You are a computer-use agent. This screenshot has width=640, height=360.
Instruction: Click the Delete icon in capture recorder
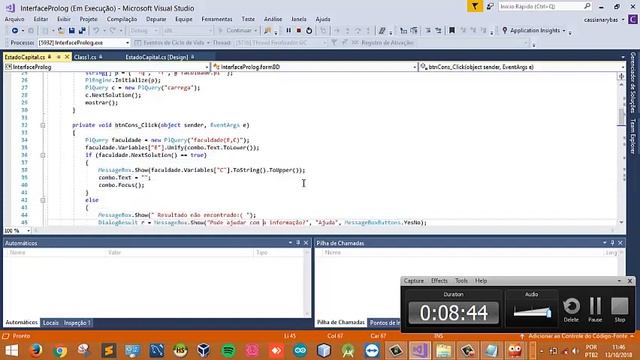point(571,309)
